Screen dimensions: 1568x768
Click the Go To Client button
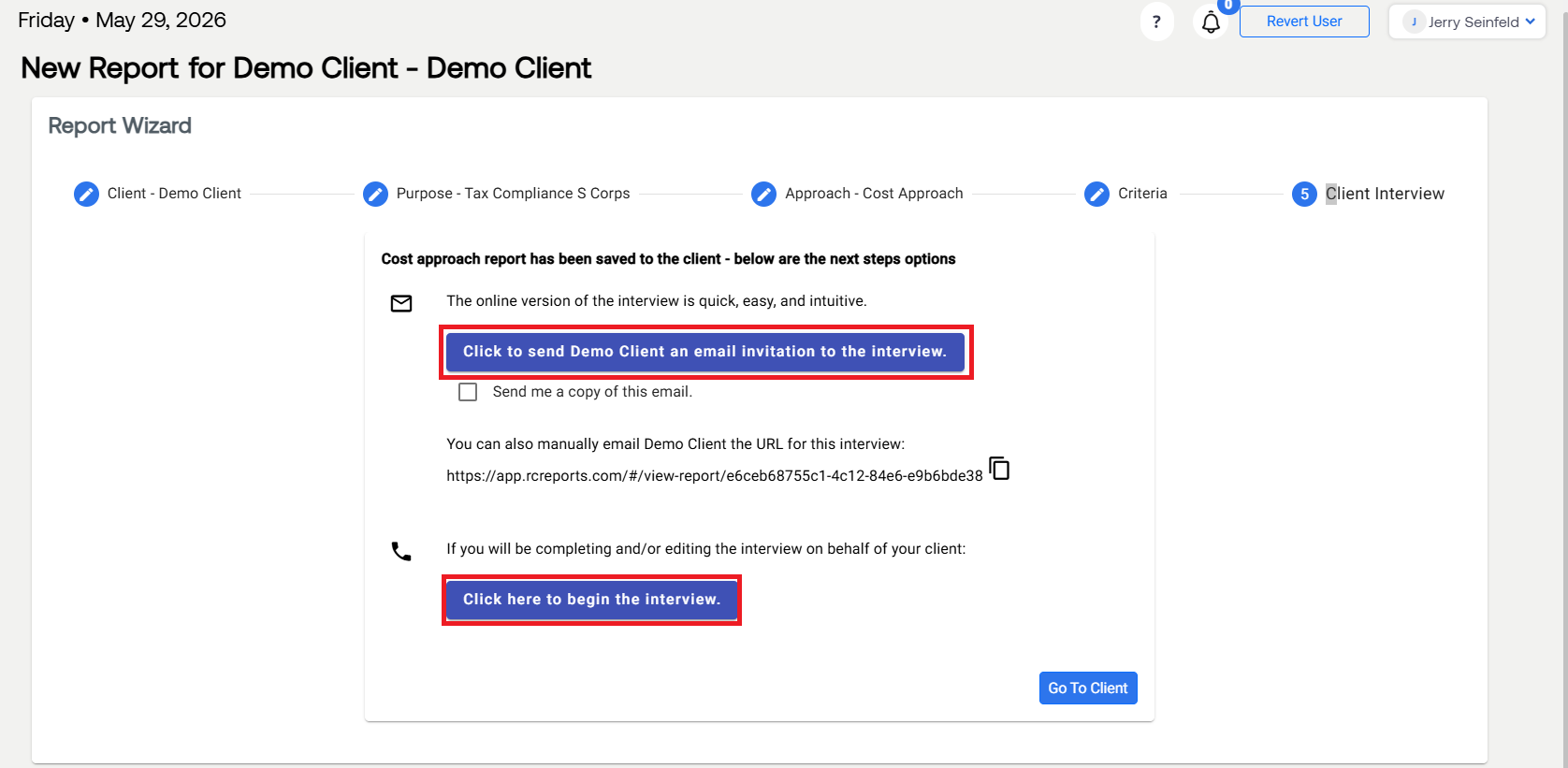pos(1088,688)
